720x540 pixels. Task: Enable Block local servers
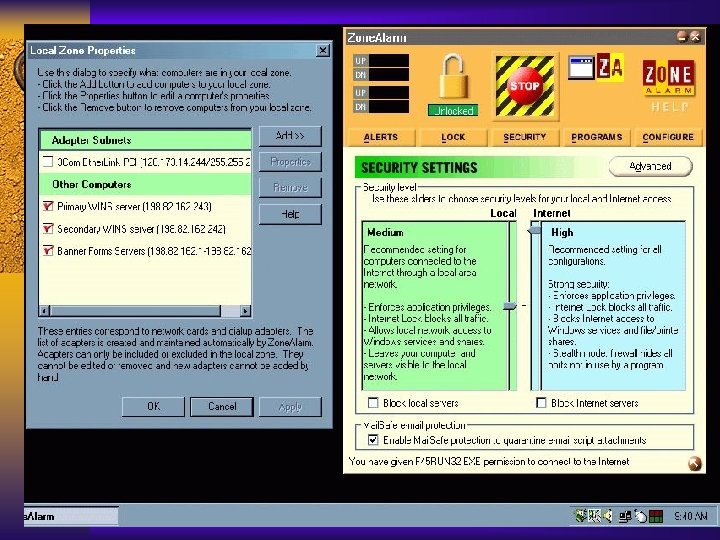point(373,403)
